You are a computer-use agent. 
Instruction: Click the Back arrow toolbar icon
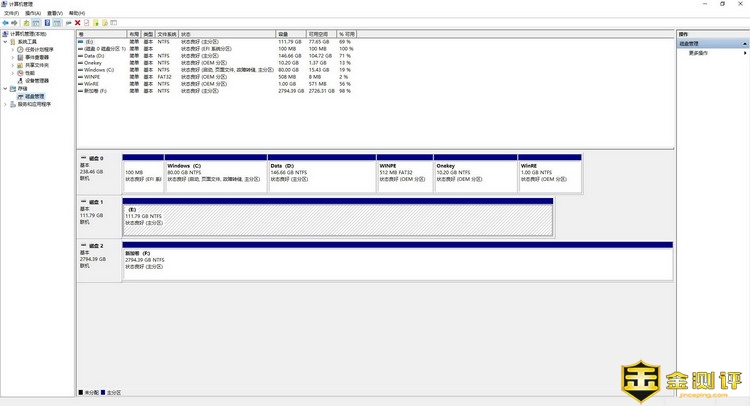pos(5,22)
